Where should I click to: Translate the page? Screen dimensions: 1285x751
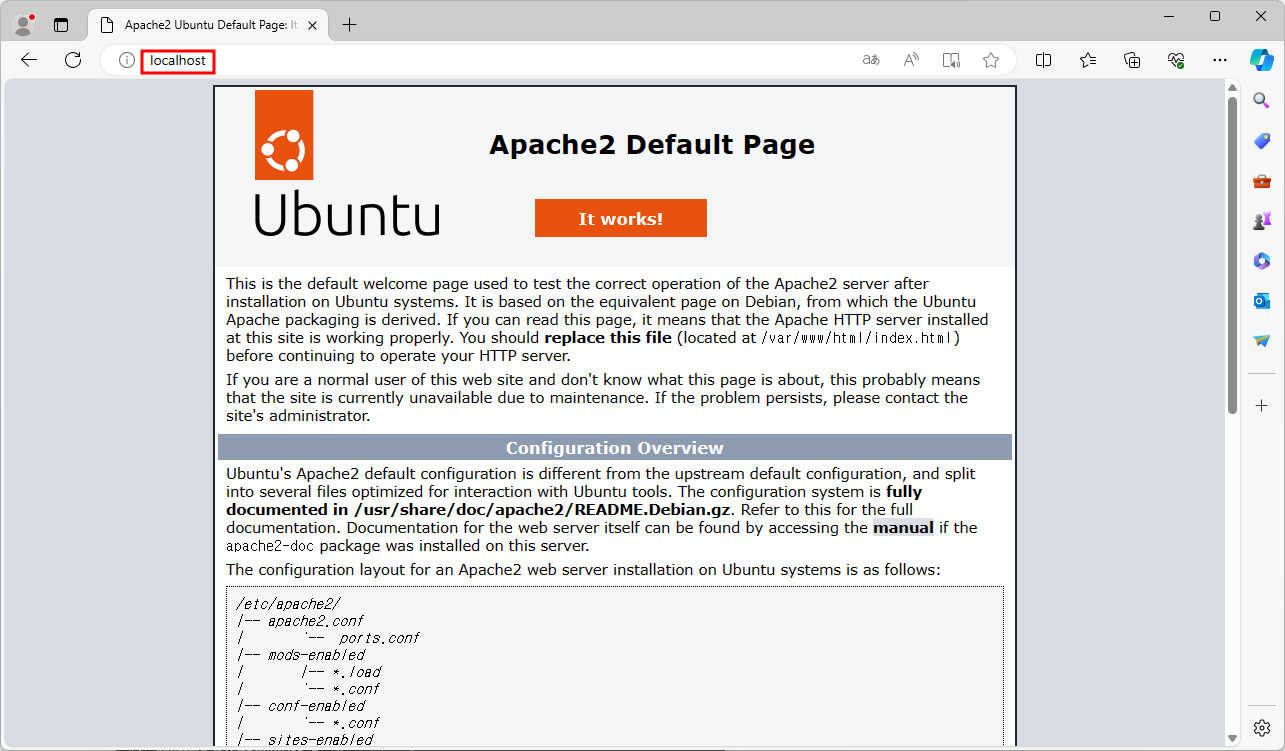tap(870, 60)
